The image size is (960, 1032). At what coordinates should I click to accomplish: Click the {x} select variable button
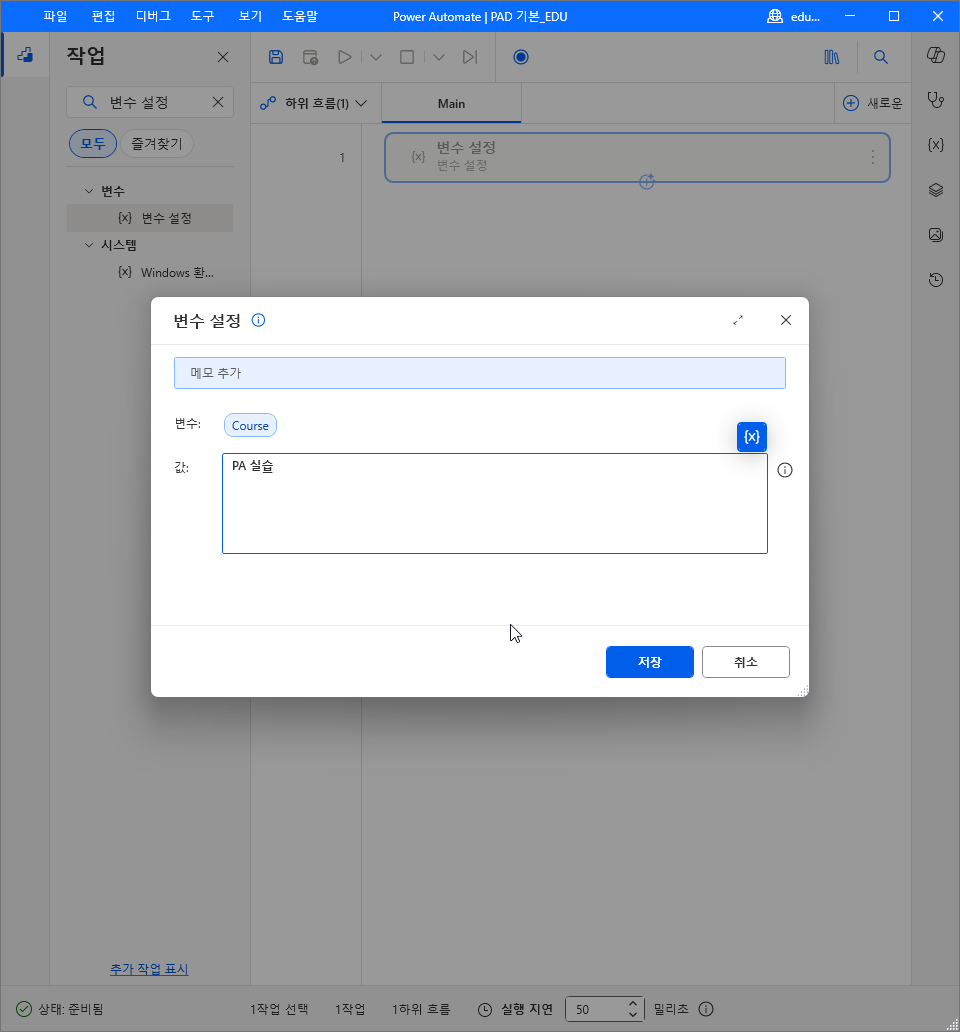(751, 437)
